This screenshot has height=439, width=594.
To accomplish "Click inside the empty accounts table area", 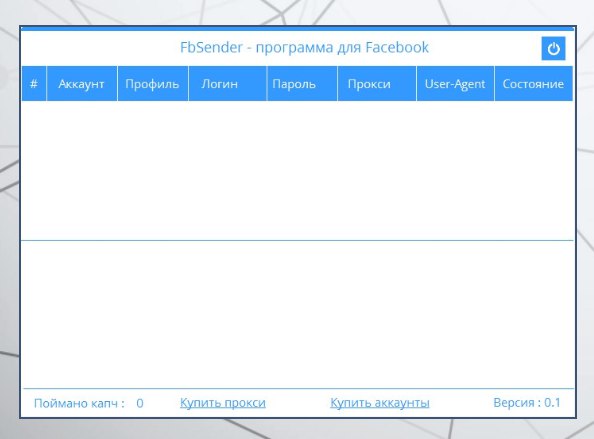I will click(297, 170).
